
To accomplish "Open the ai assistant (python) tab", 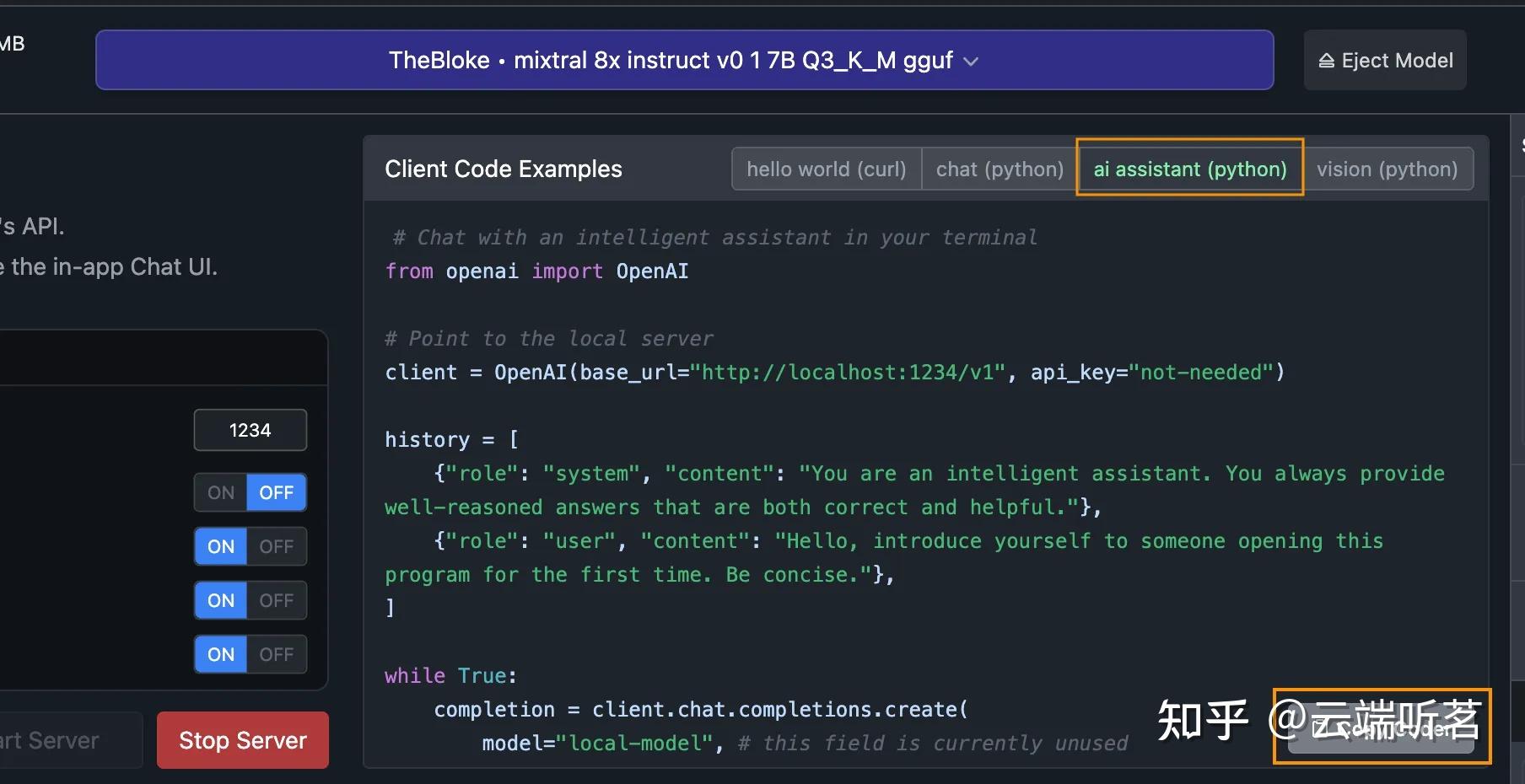I will 1190,169.
